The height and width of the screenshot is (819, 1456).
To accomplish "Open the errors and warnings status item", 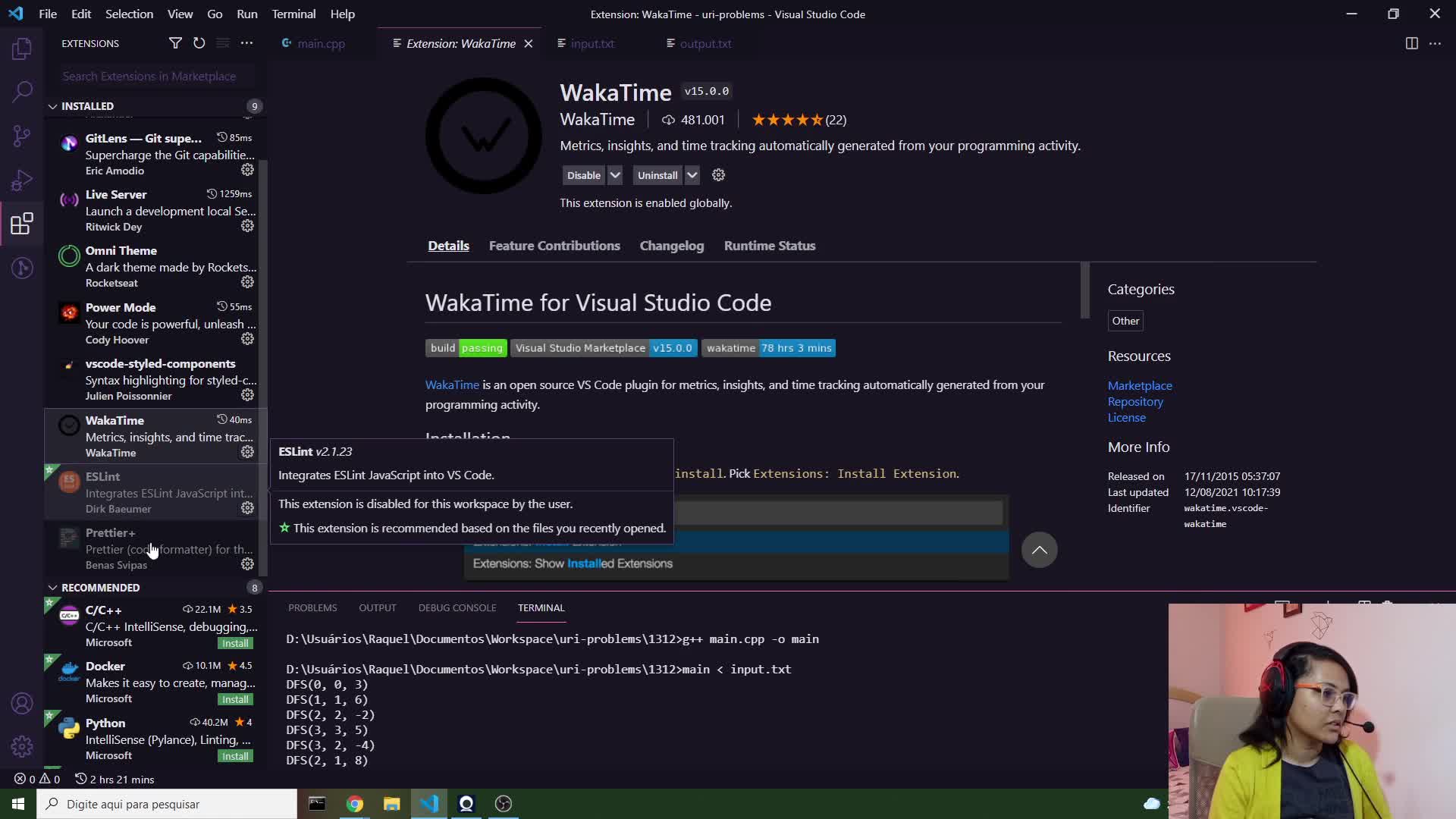I will 37,779.
